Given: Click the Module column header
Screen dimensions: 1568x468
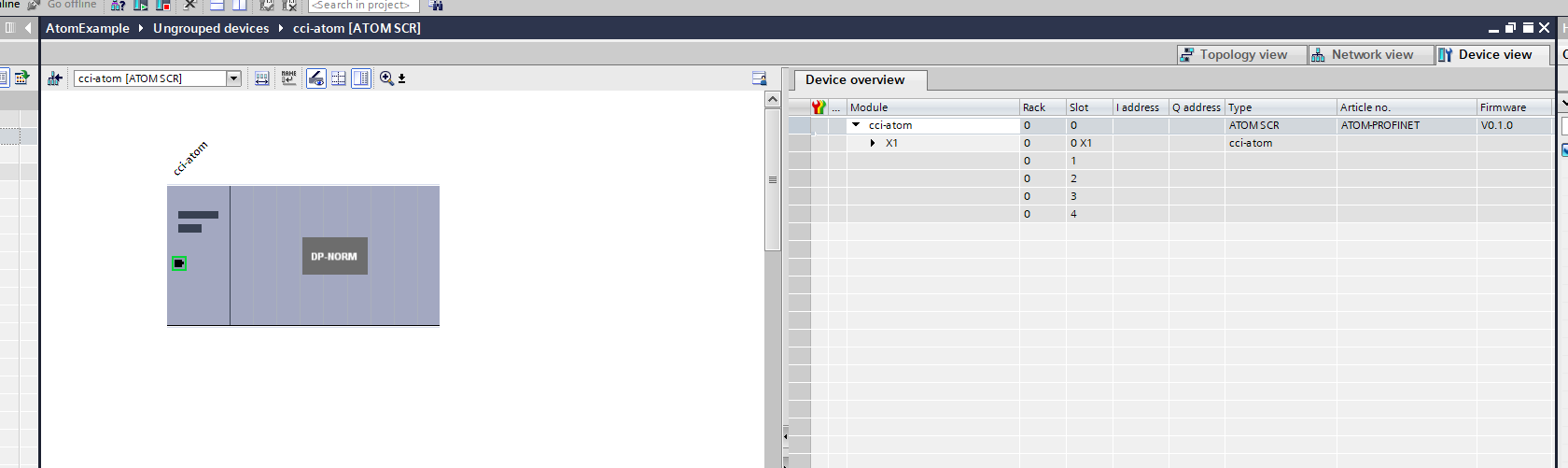Looking at the screenshot, I should [932, 107].
